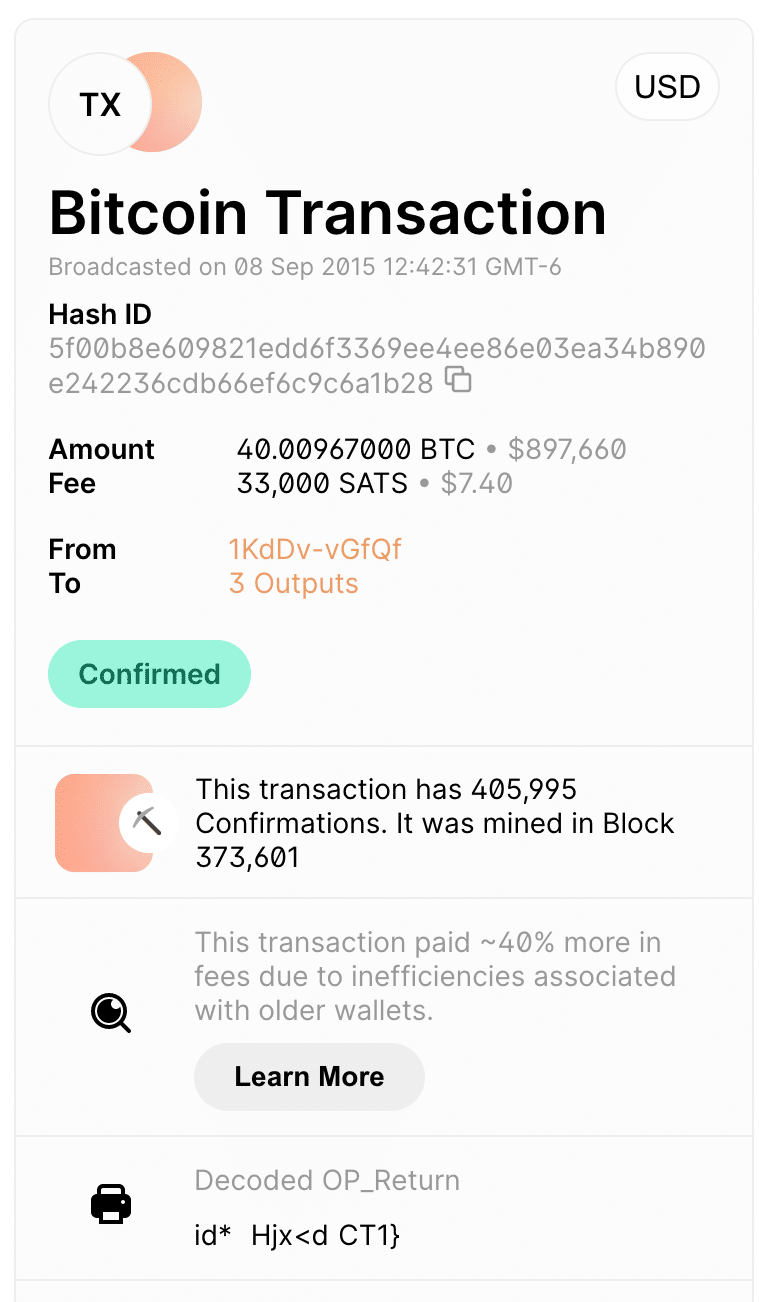Click the 33,000 SATS fee value
This screenshot has width=772, height=1302.
[322, 484]
